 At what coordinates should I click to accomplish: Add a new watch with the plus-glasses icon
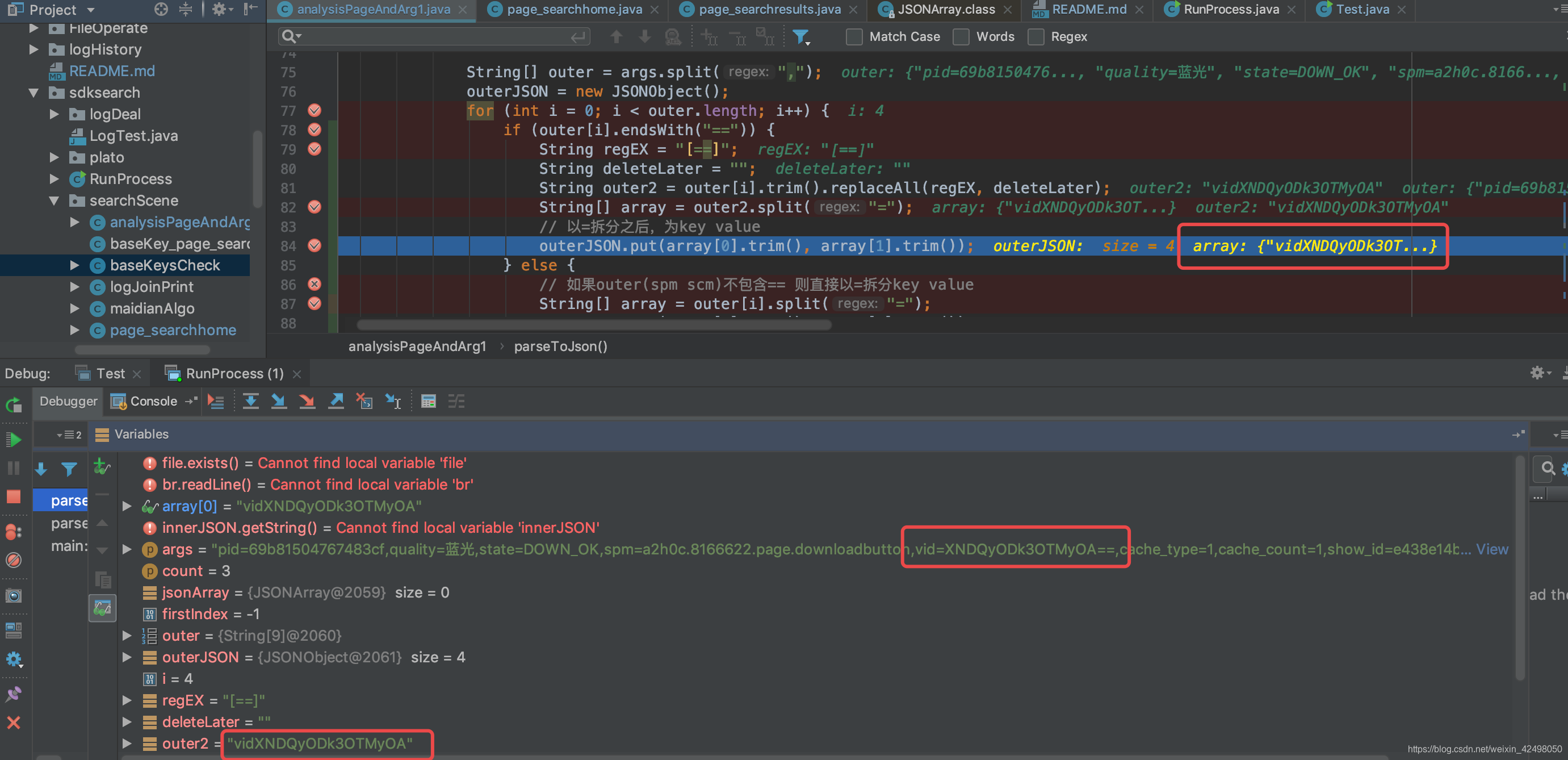[x=101, y=467]
